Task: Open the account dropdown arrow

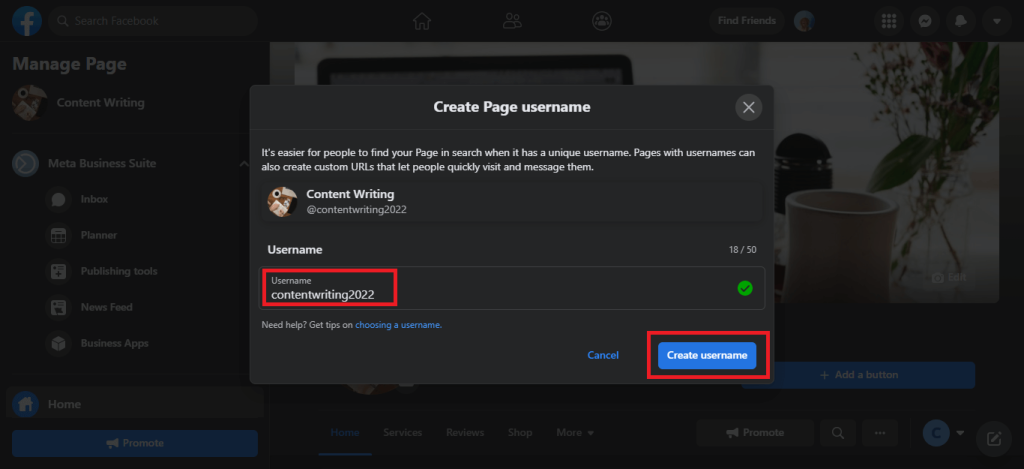Action: pos(996,21)
